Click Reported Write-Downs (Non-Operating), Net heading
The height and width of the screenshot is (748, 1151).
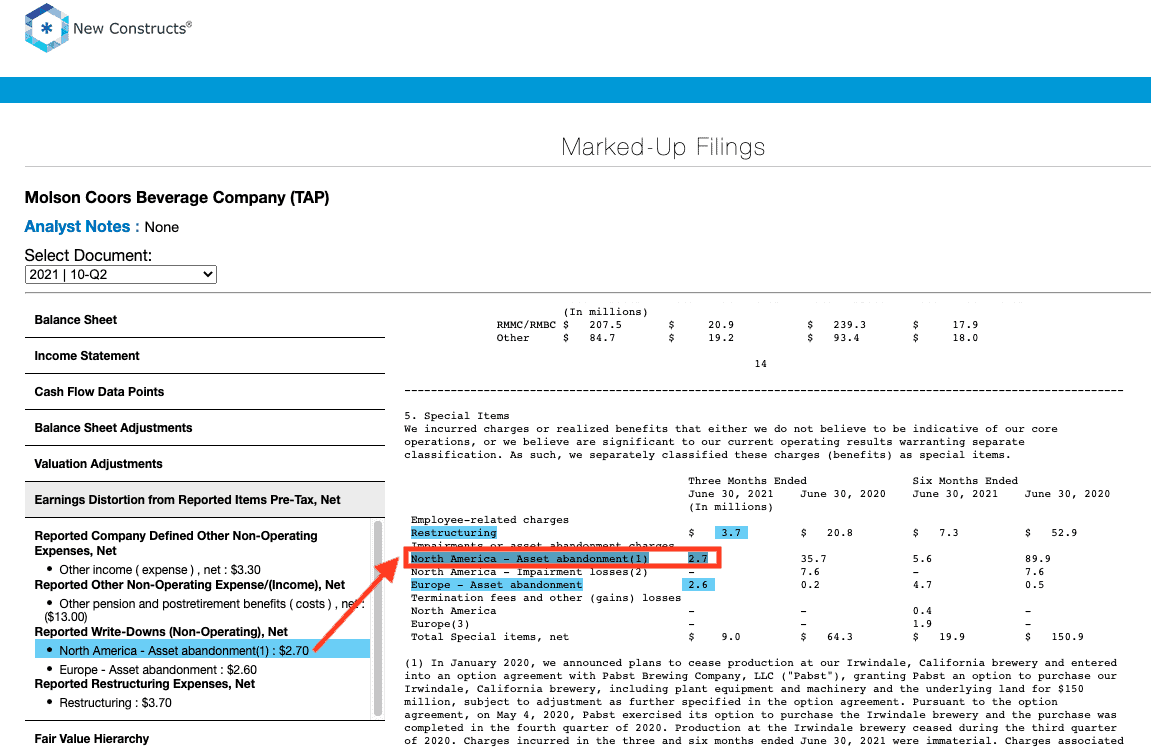tap(161, 632)
